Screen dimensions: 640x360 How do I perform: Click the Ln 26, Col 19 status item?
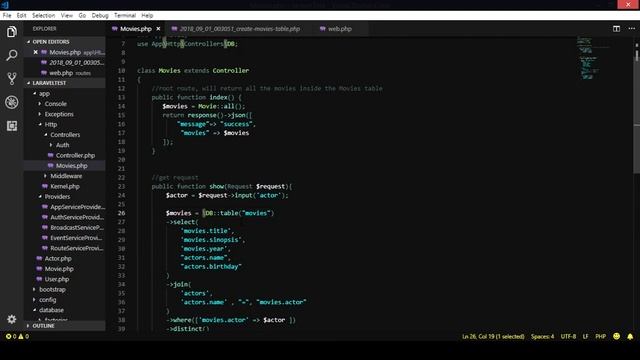click(x=493, y=336)
